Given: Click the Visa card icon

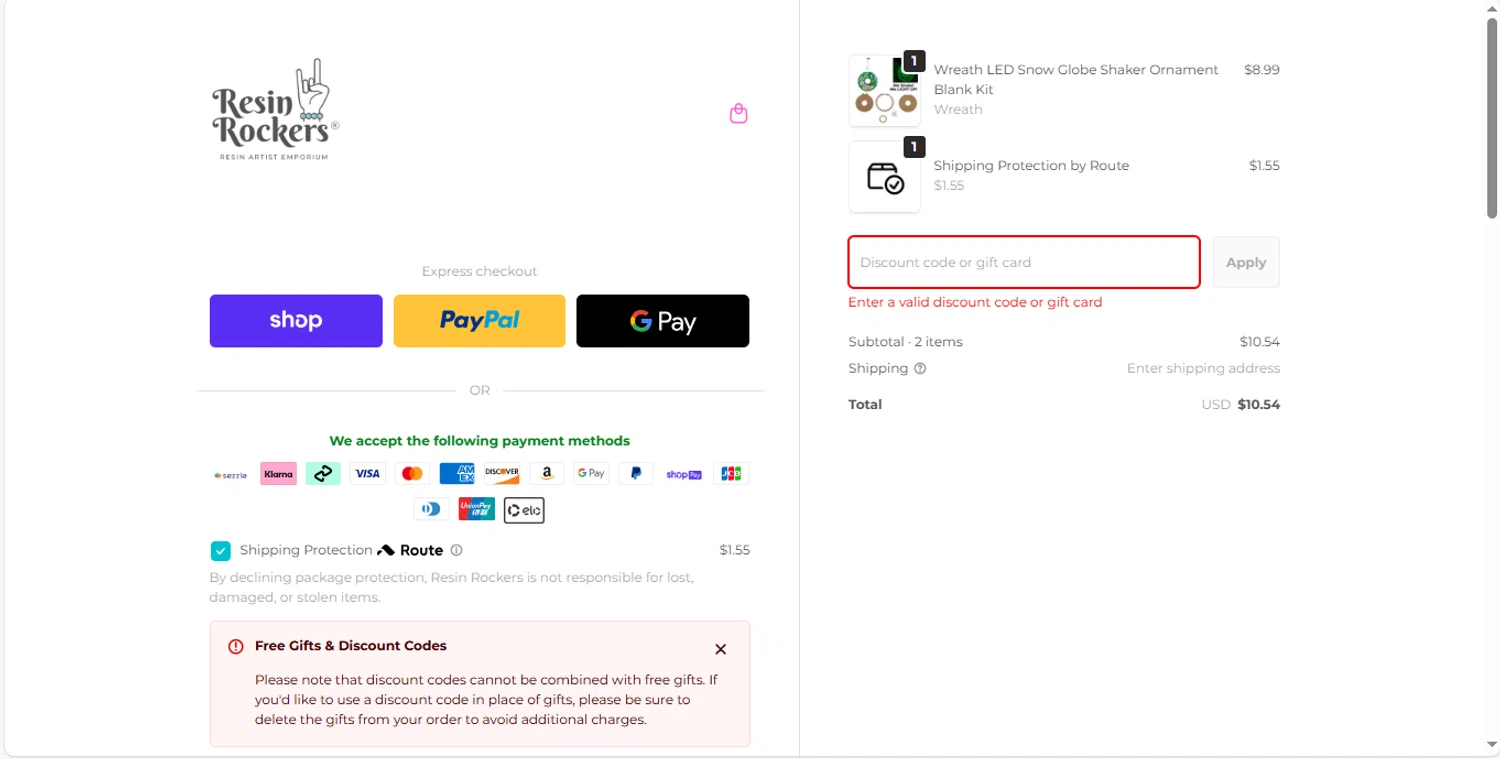Looking at the screenshot, I should pyautogui.click(x=367, y=474).
